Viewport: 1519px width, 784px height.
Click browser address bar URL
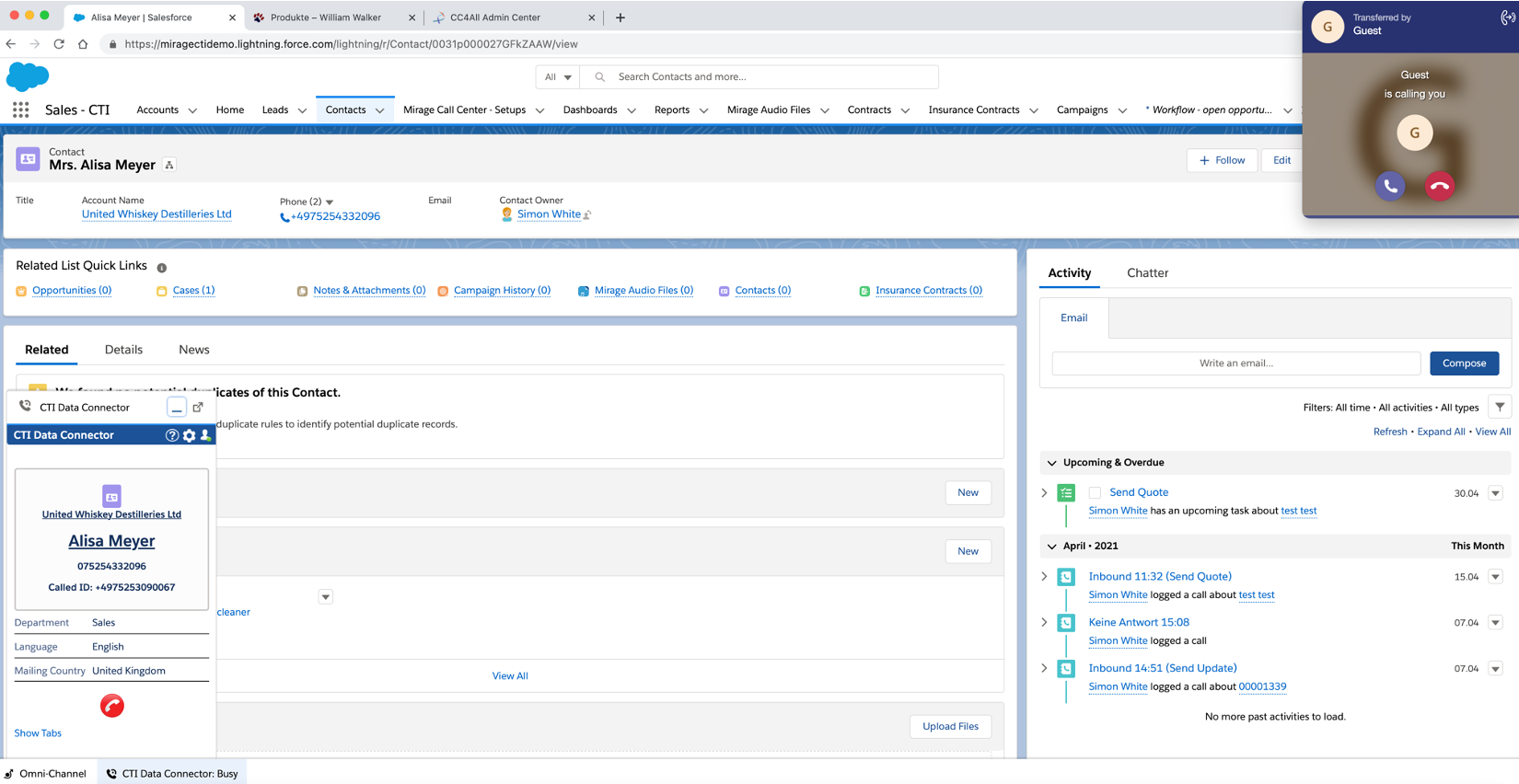351,44
